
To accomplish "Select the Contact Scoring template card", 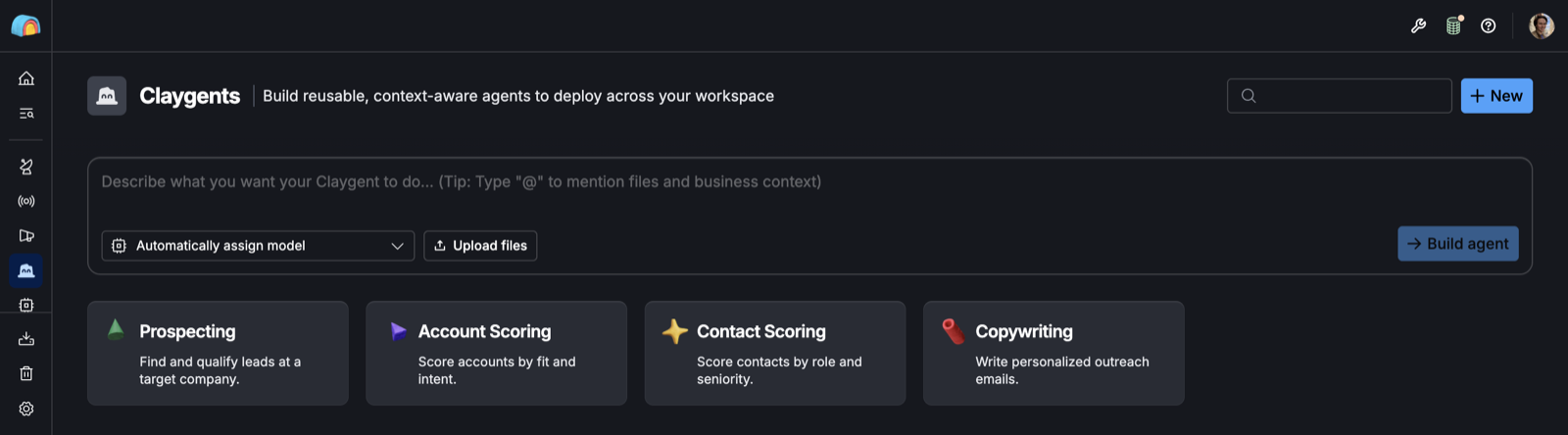I will coord(775,353).
